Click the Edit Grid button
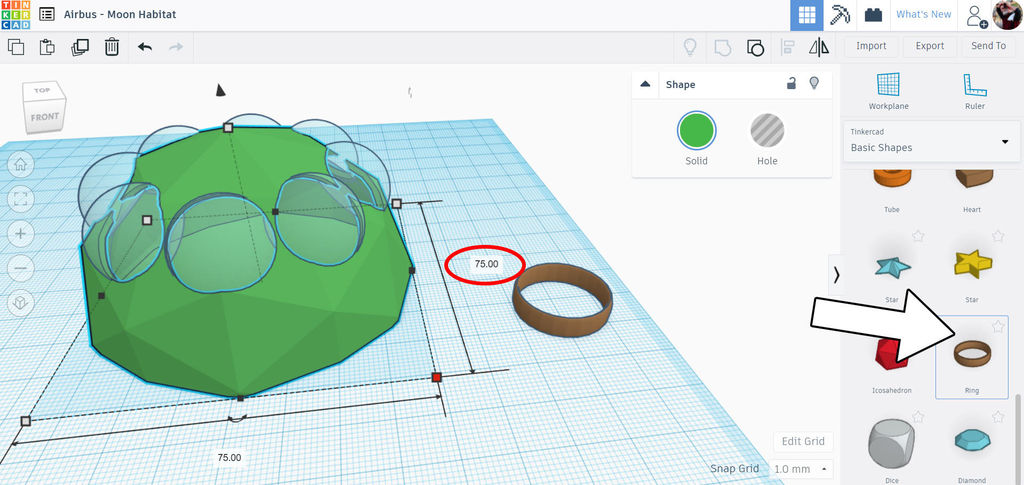Screen dimensions: 1024x485 coord(803,441)
